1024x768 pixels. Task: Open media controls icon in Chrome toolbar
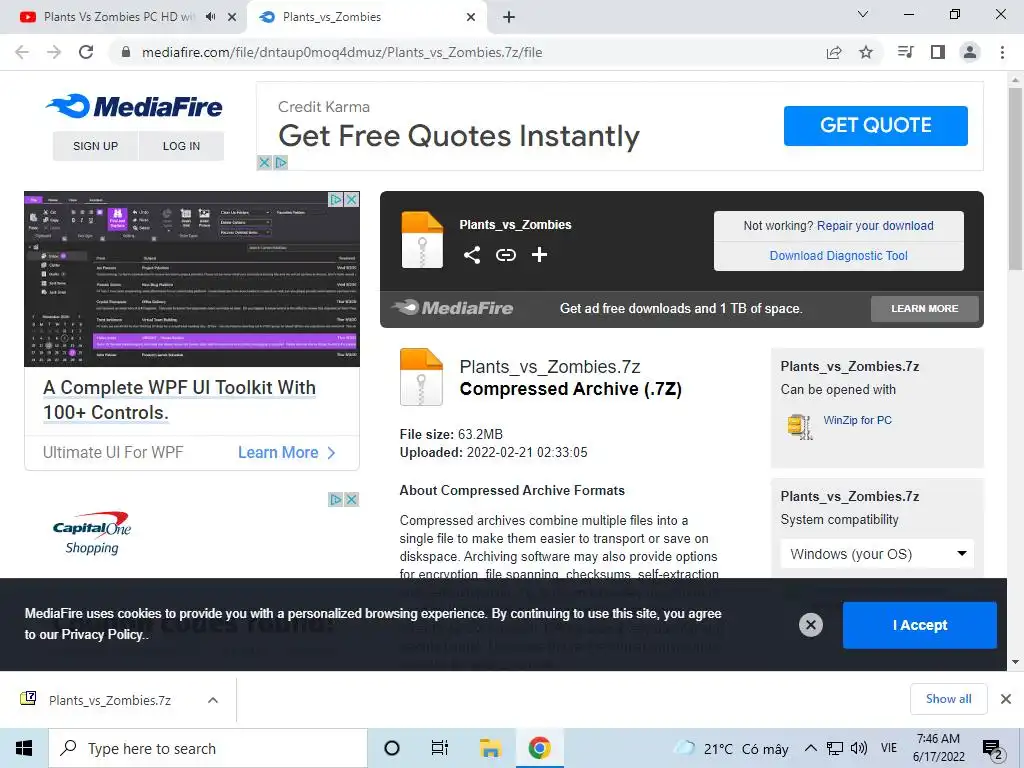click(x=905, y=52)
